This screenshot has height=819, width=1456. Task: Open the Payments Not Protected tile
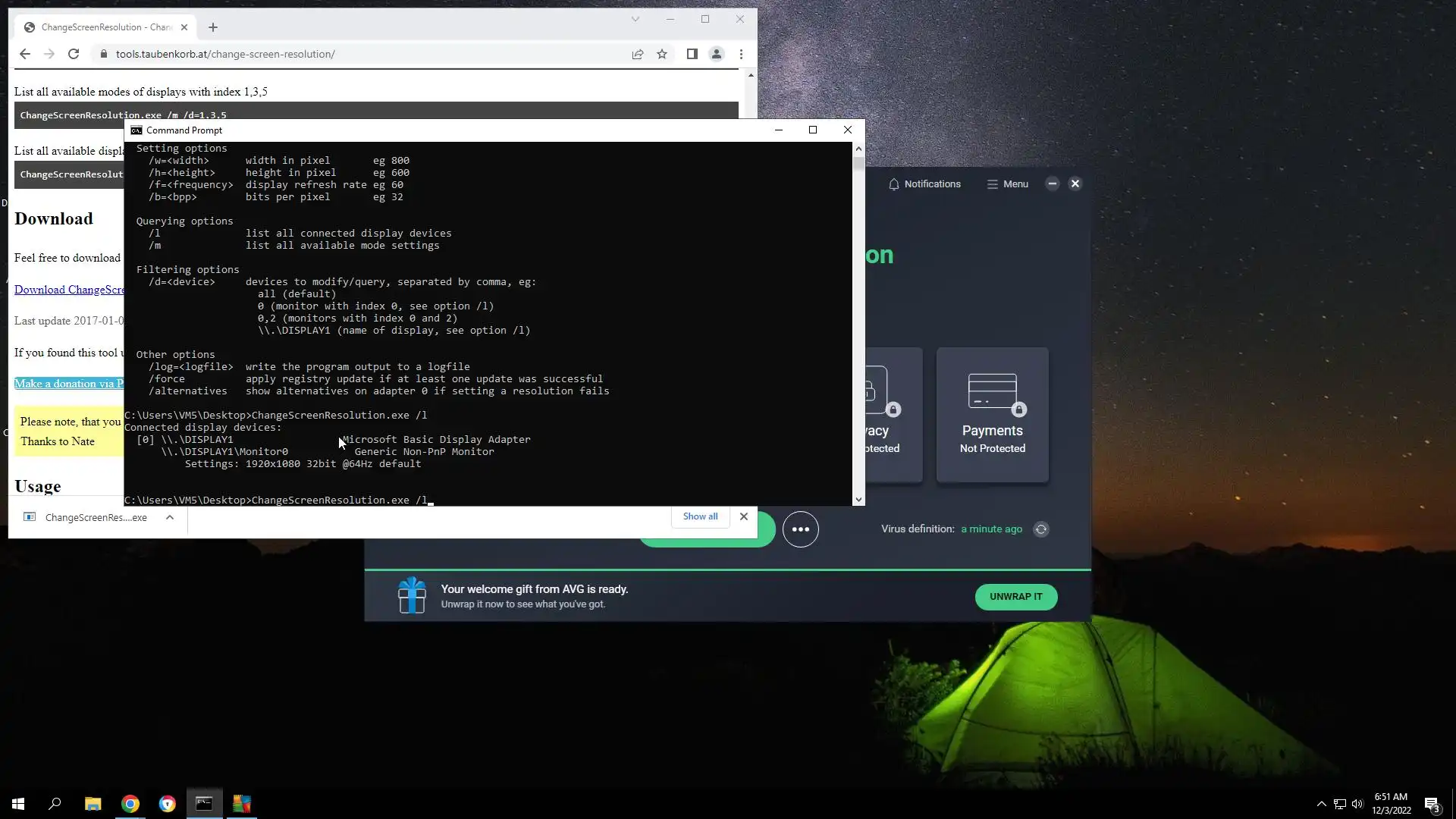click(992, 414)
